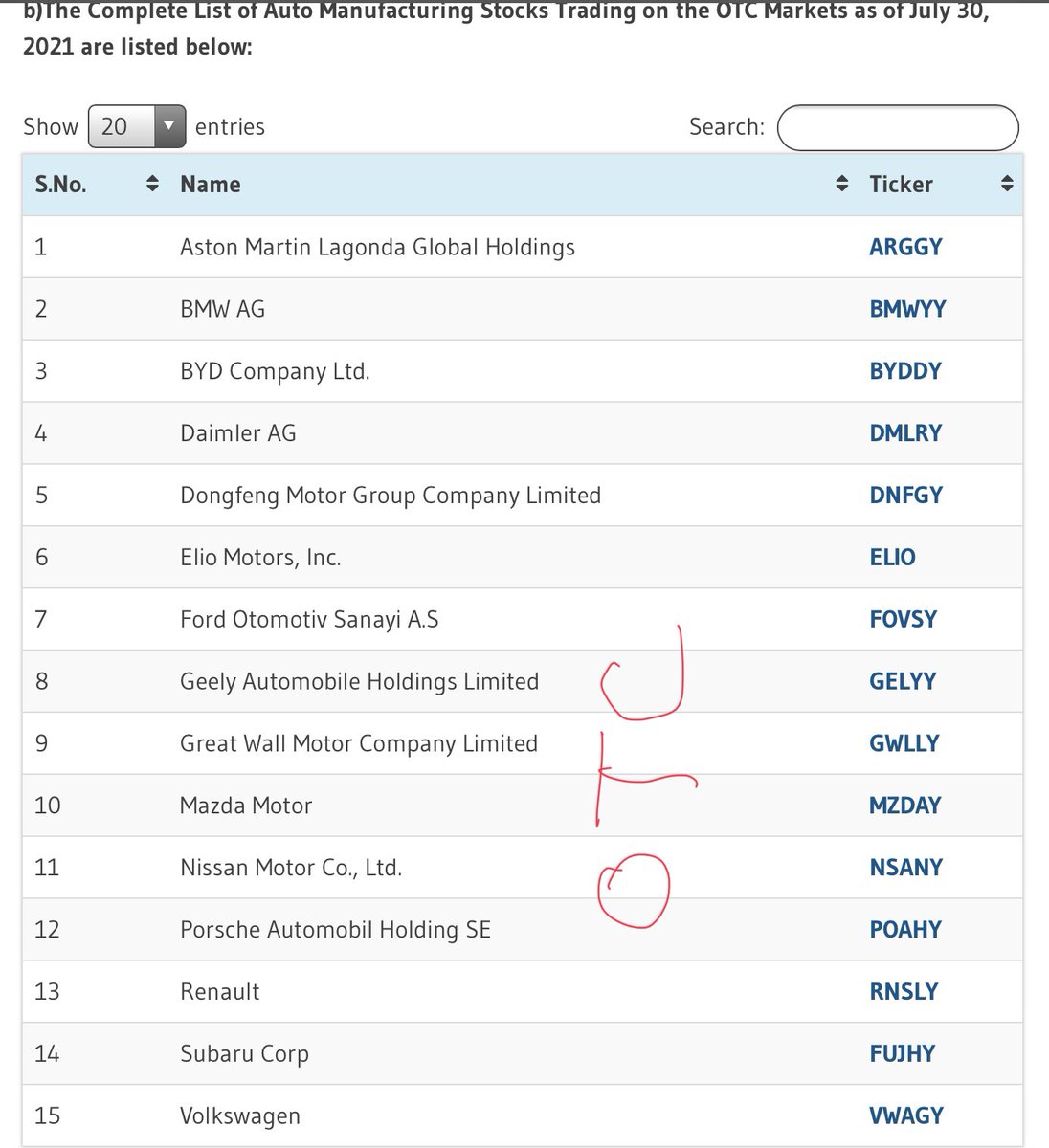Select the BMW AG name cell
1049x1148 pixels.
(x=222, y=309)
